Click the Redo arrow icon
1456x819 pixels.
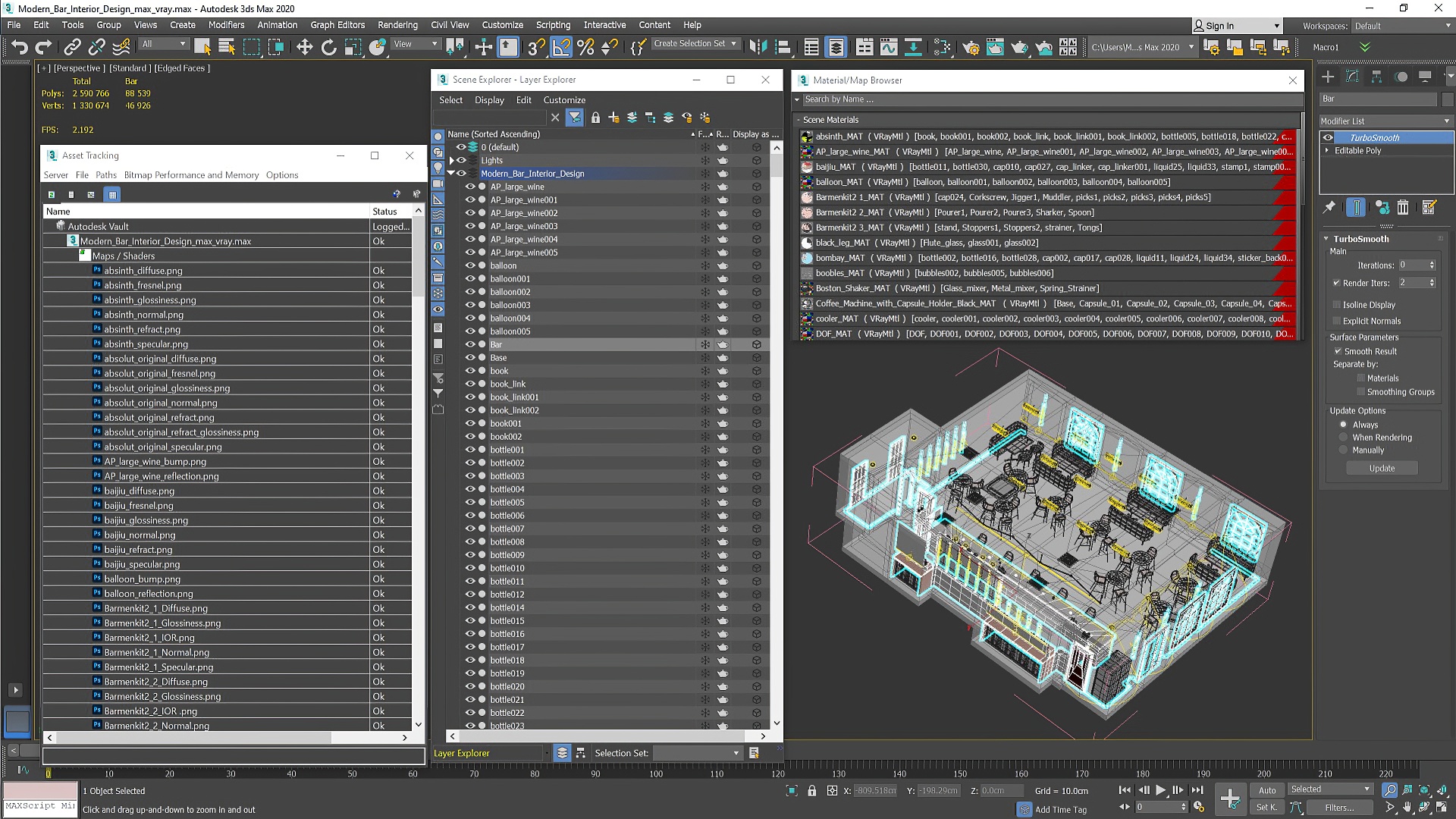pyautogui.click(x=43, y=47)
